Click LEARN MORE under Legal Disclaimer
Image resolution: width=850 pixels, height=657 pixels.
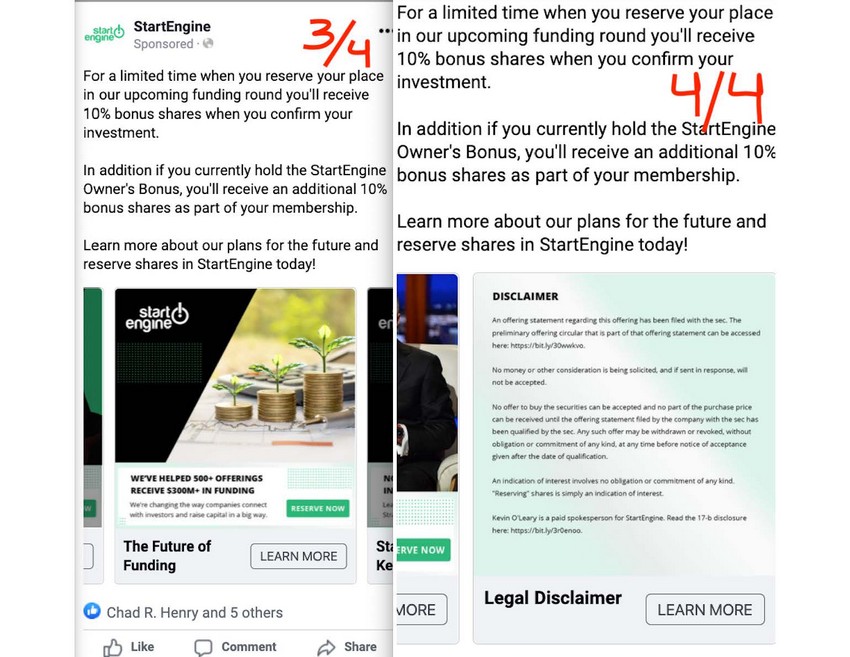tap(705, 609)
